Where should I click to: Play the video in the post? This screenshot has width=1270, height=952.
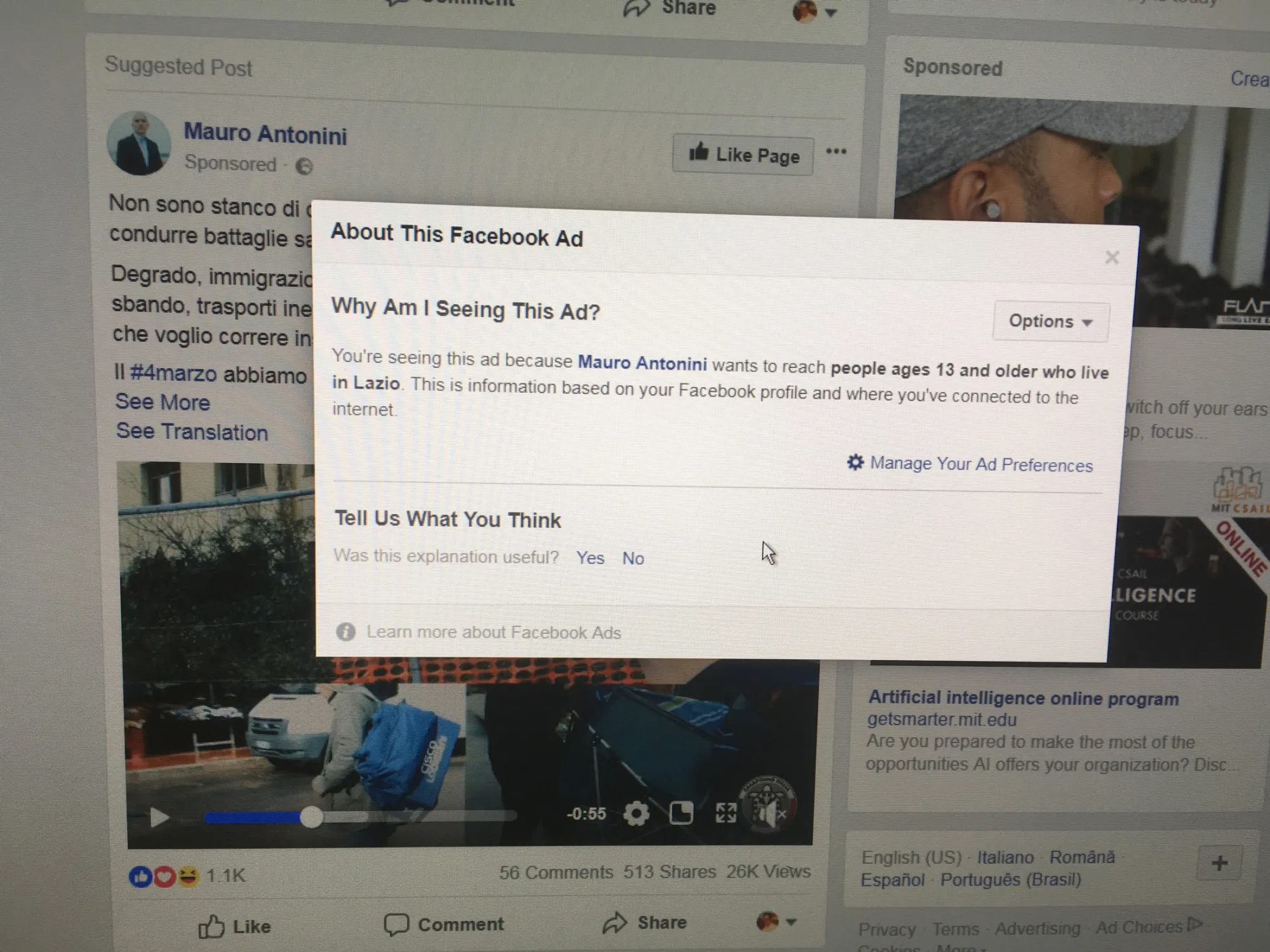point(159,817)
